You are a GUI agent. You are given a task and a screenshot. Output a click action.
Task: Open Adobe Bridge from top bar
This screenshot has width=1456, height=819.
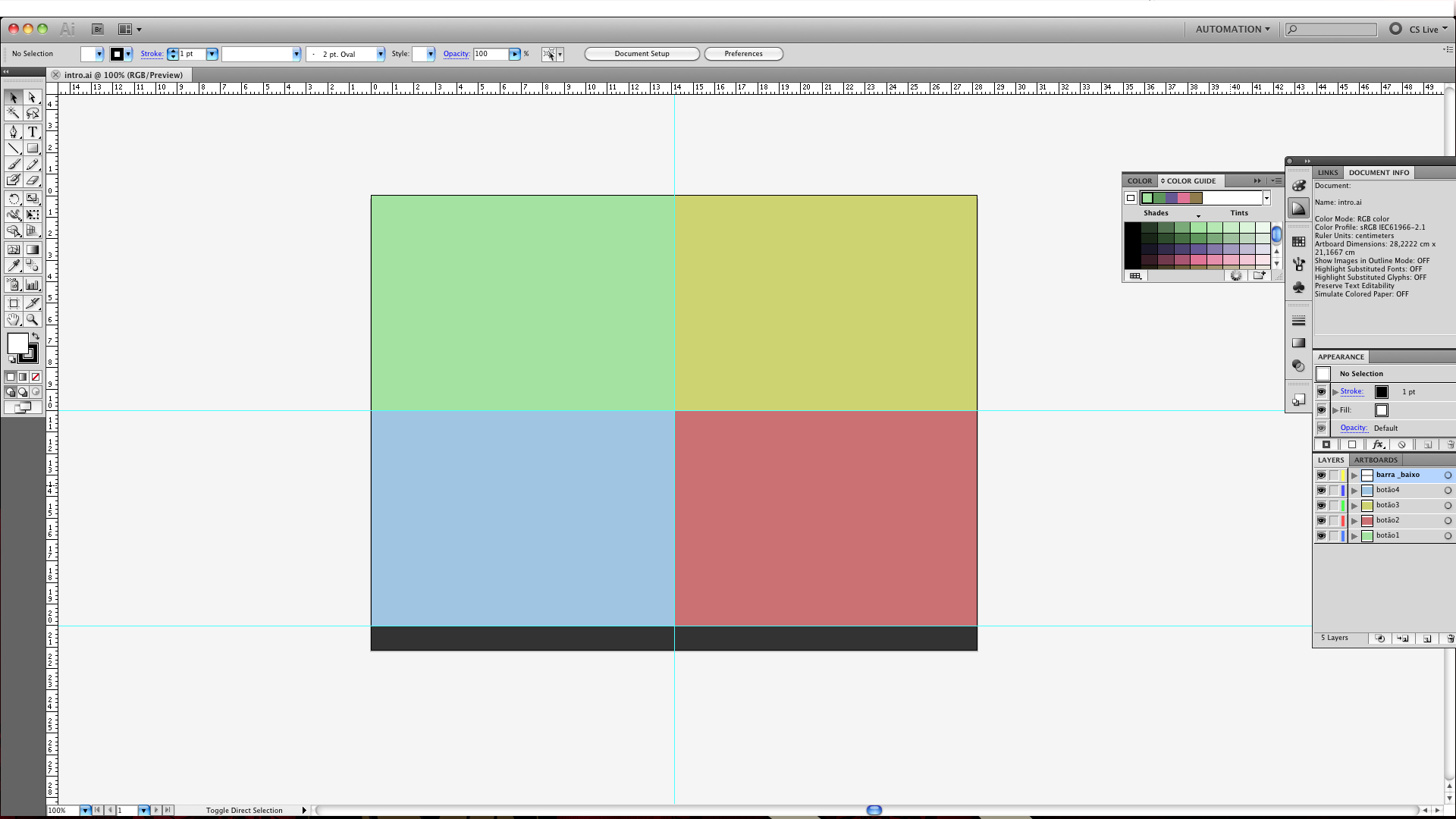pos(98,30)
